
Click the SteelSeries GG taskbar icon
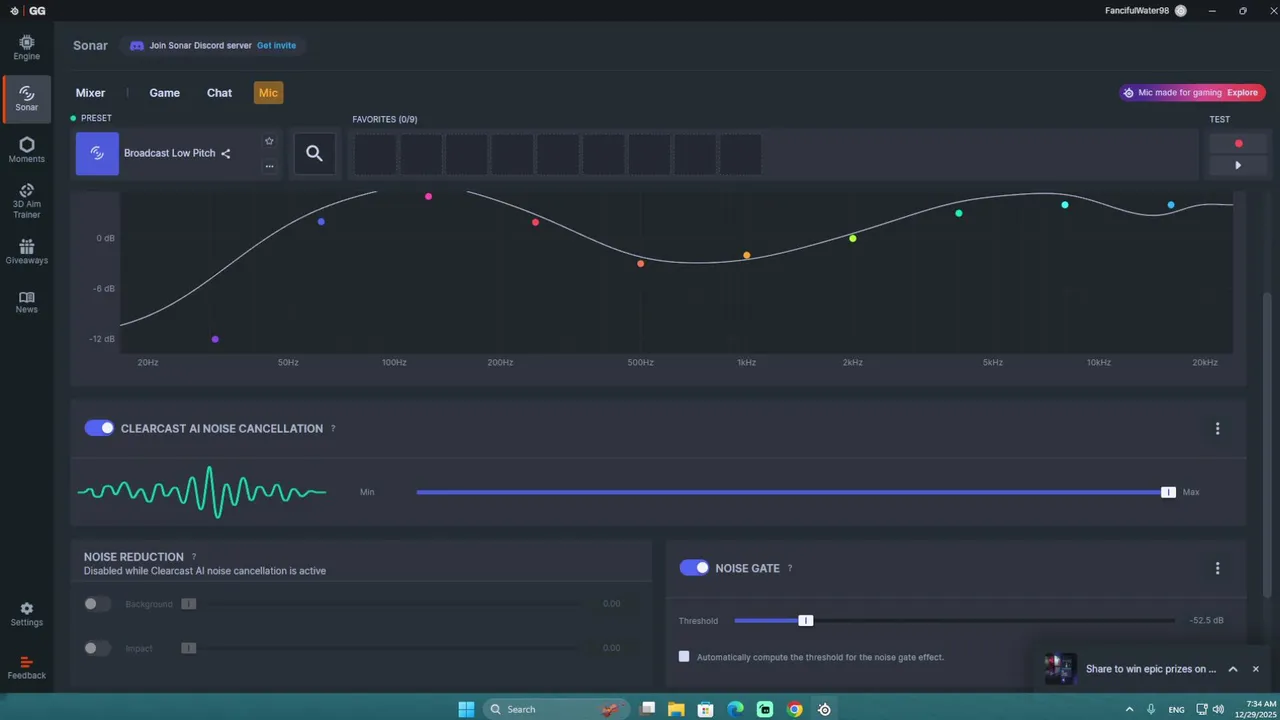tap(824, 709)
